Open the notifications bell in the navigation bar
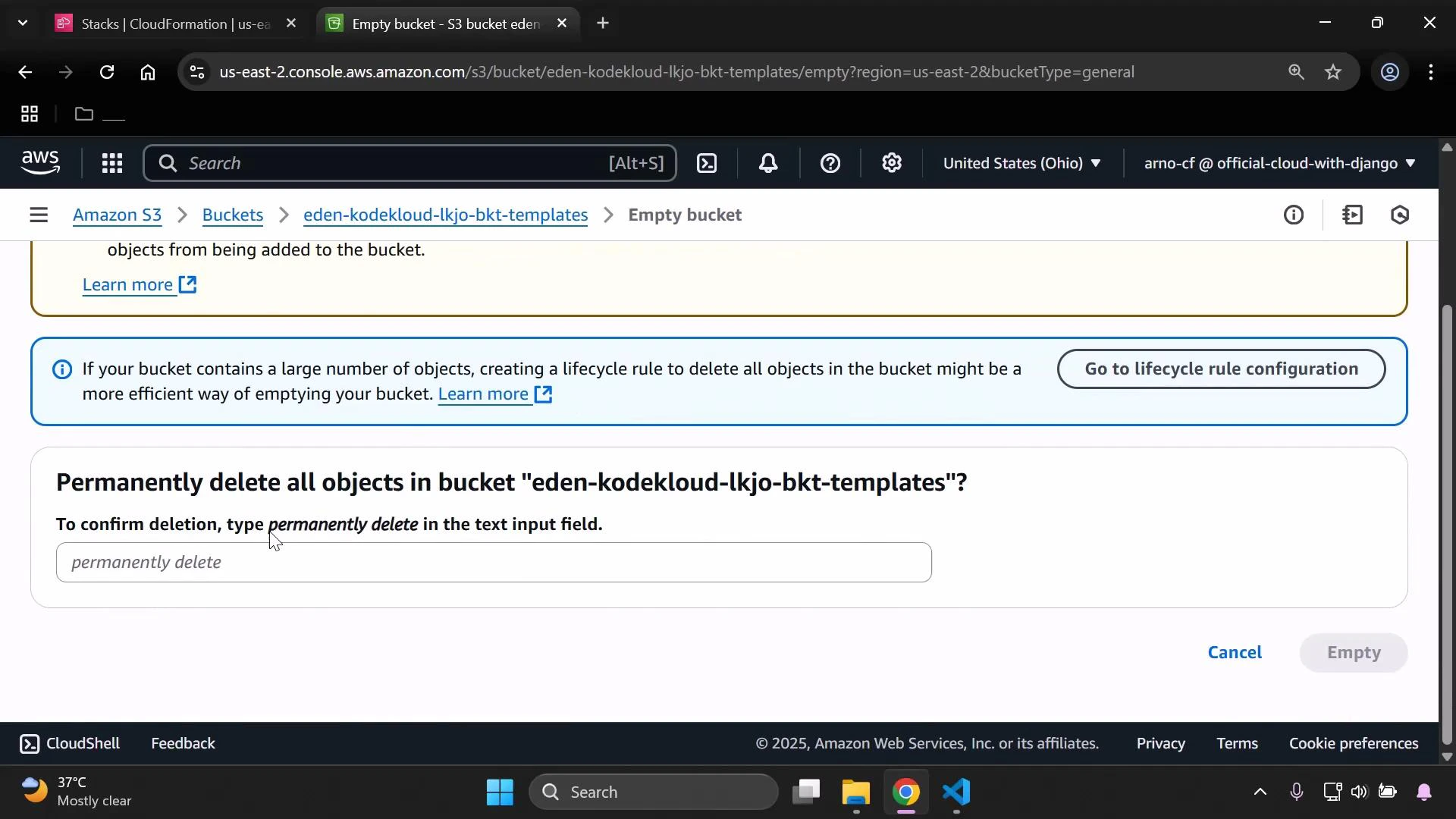This screenshot has height=819, width=1456. tap(769, 163)
